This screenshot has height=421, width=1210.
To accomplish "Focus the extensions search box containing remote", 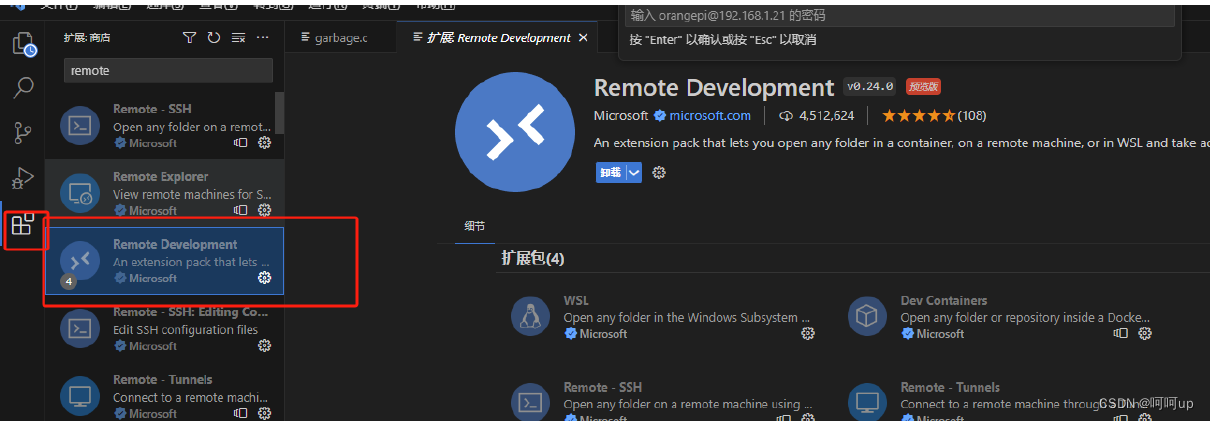I will tap(168, 71).
